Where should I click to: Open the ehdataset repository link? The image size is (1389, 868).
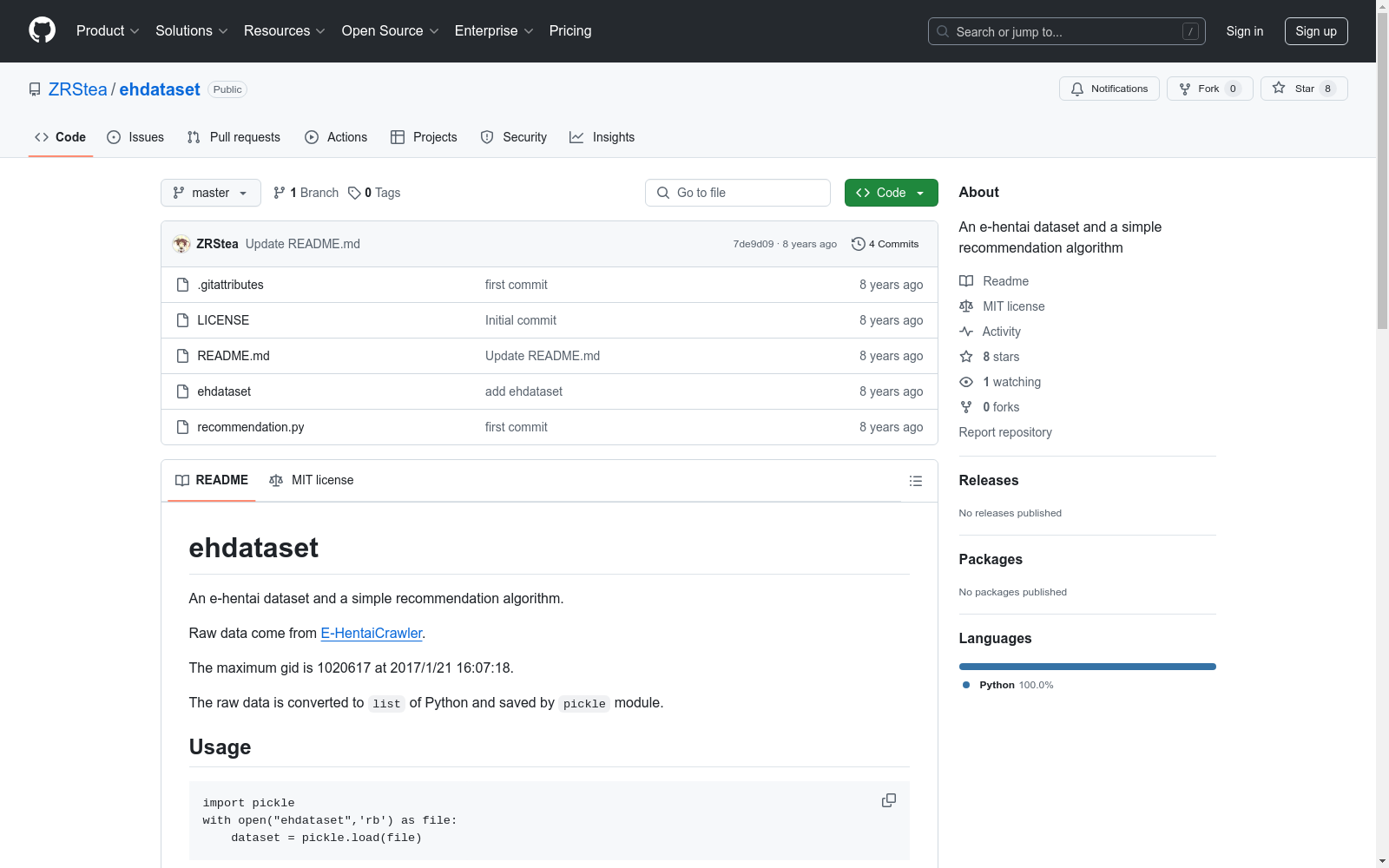160,89
